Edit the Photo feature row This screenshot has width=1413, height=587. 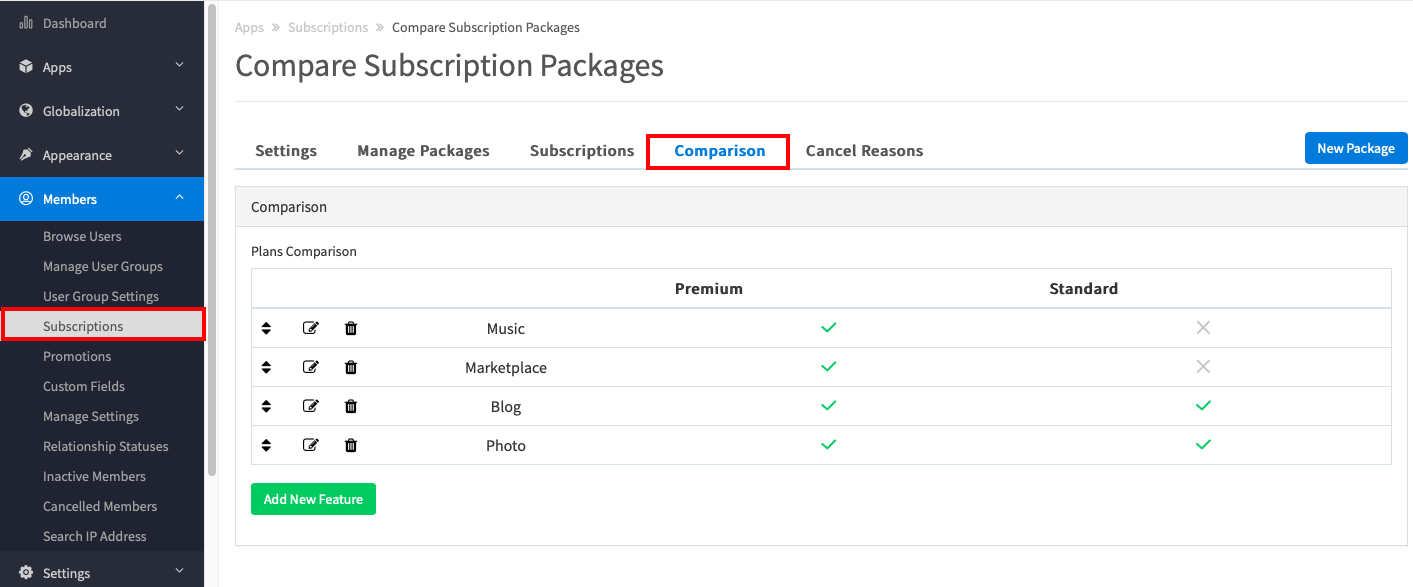(310, 445)
